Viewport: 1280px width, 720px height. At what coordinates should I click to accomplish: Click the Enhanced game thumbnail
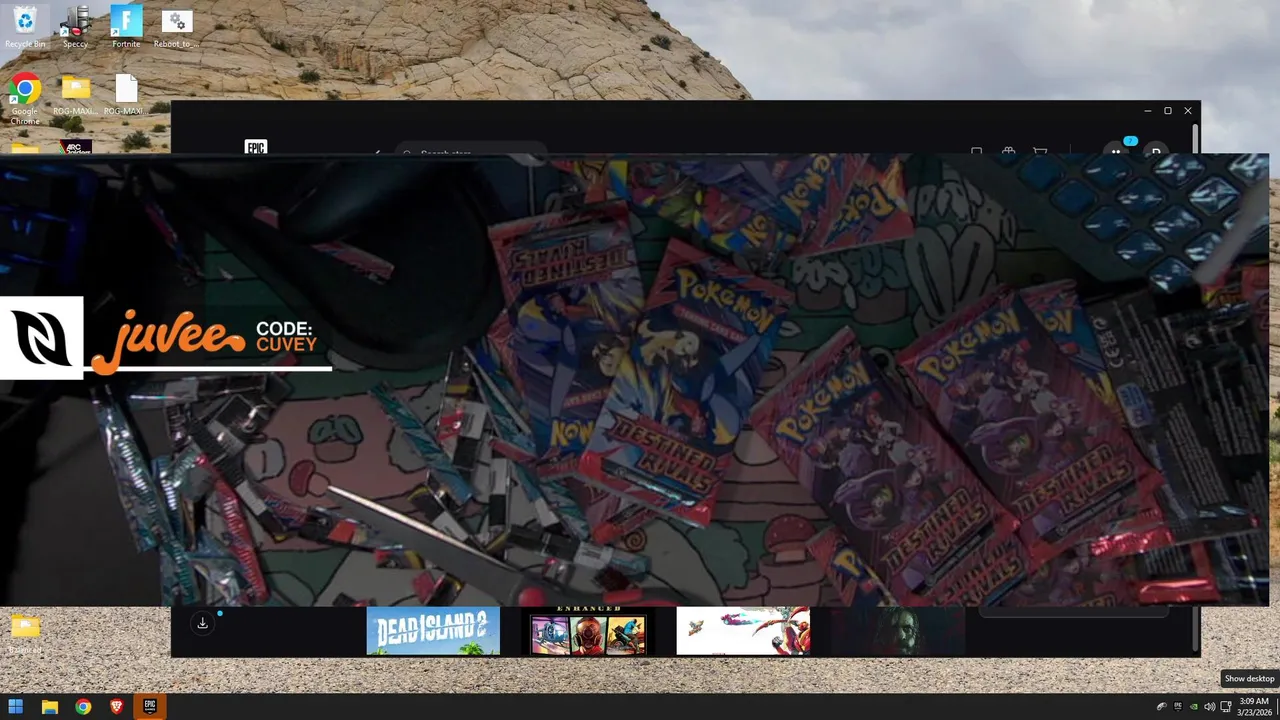tap(588, 631)
